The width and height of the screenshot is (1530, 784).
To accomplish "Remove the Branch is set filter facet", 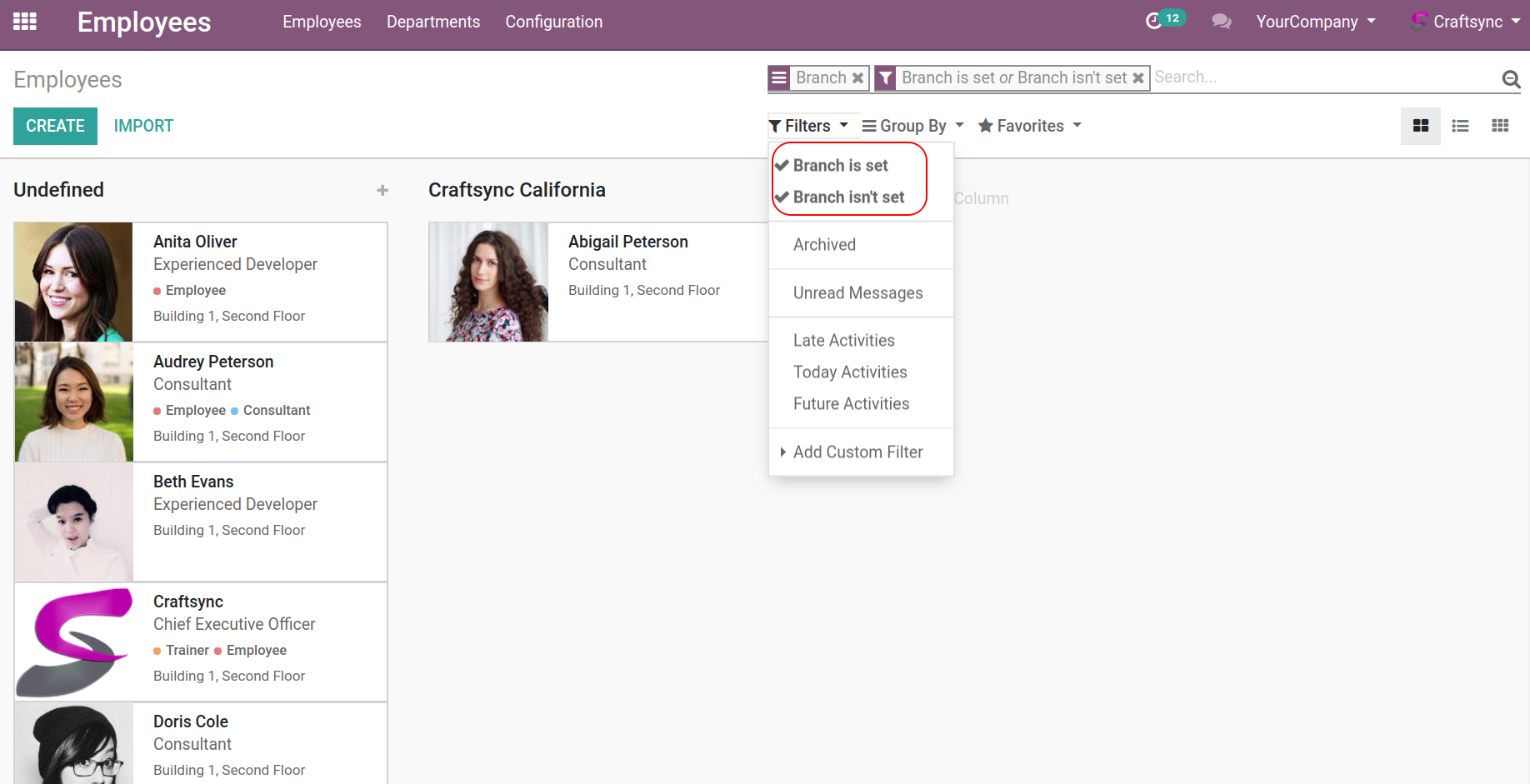I will pos(1138,77).
